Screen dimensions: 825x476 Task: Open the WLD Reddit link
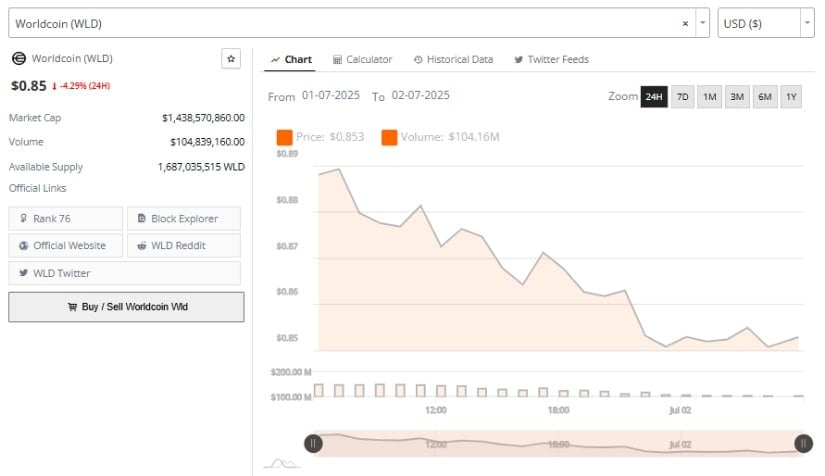pyautogui.click(x=184, y=246)
